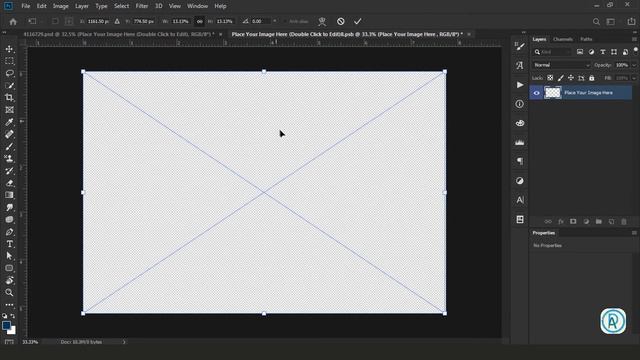
Task: Toggle lock position icon
Action: [x=571, y=78]
